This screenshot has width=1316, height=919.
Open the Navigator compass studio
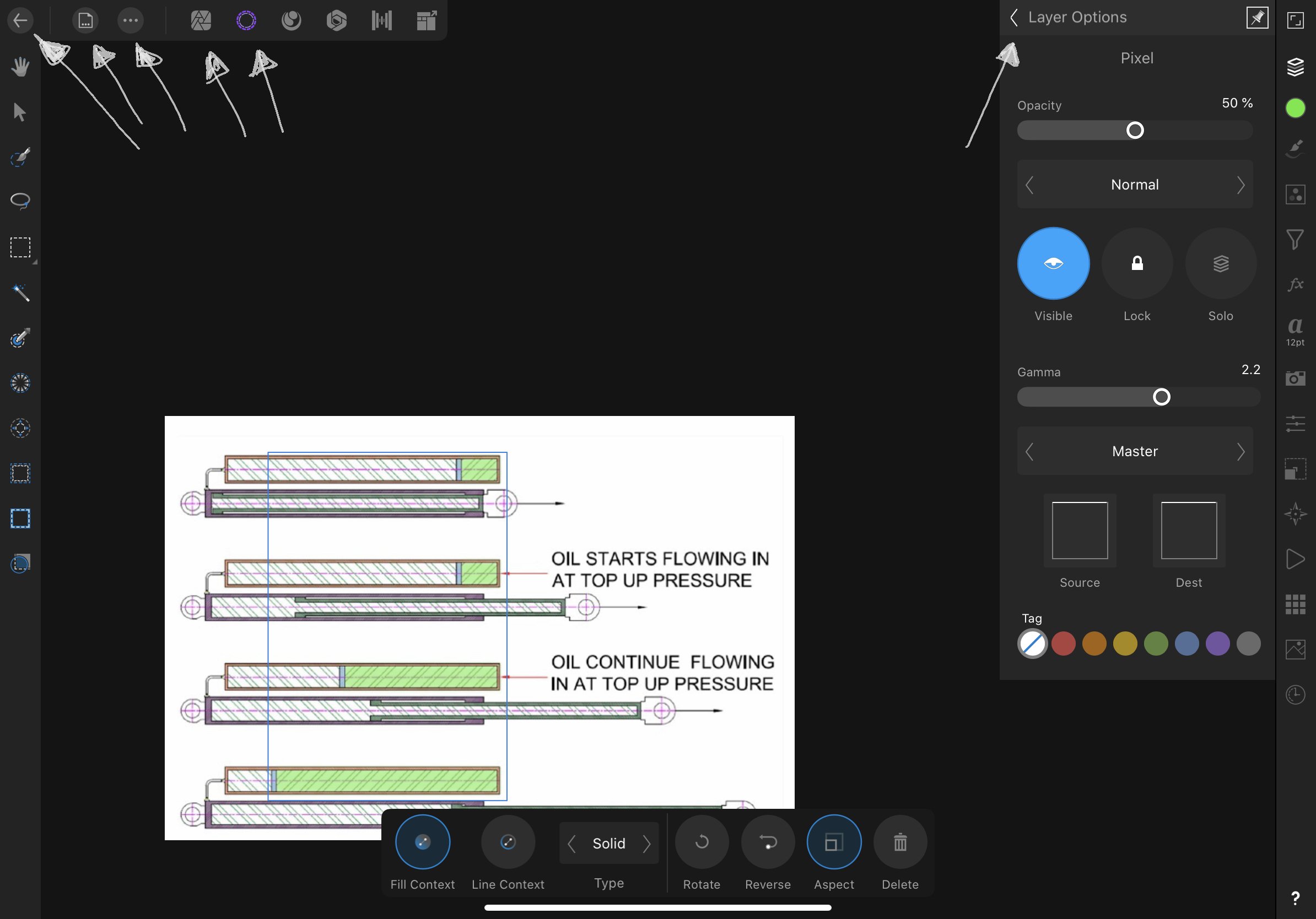1296,513
